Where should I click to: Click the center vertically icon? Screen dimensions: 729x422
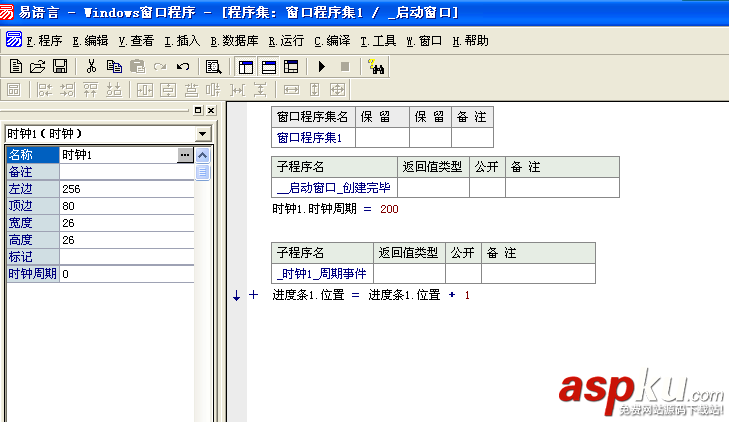pos(168,90)
